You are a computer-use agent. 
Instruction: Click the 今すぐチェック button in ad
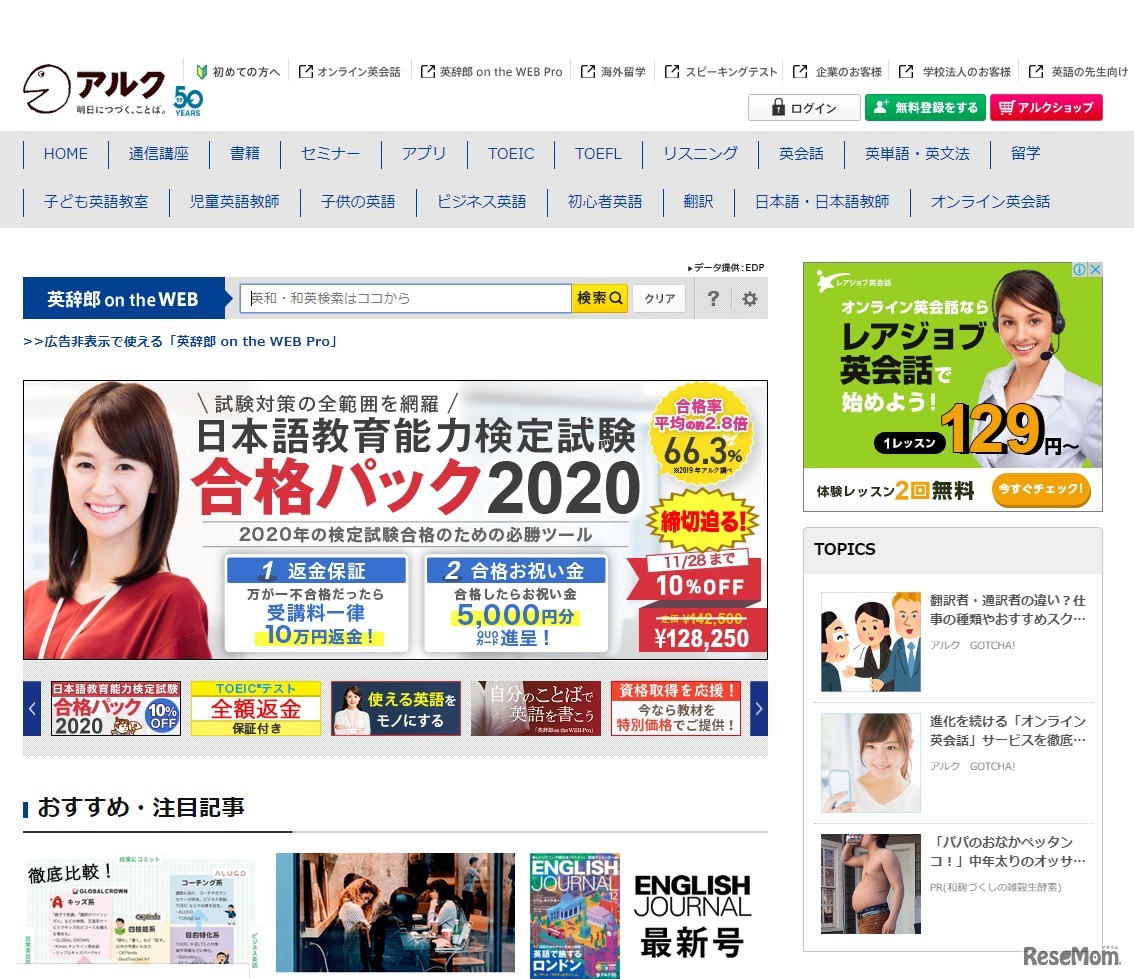click(x=1040, y=489)
